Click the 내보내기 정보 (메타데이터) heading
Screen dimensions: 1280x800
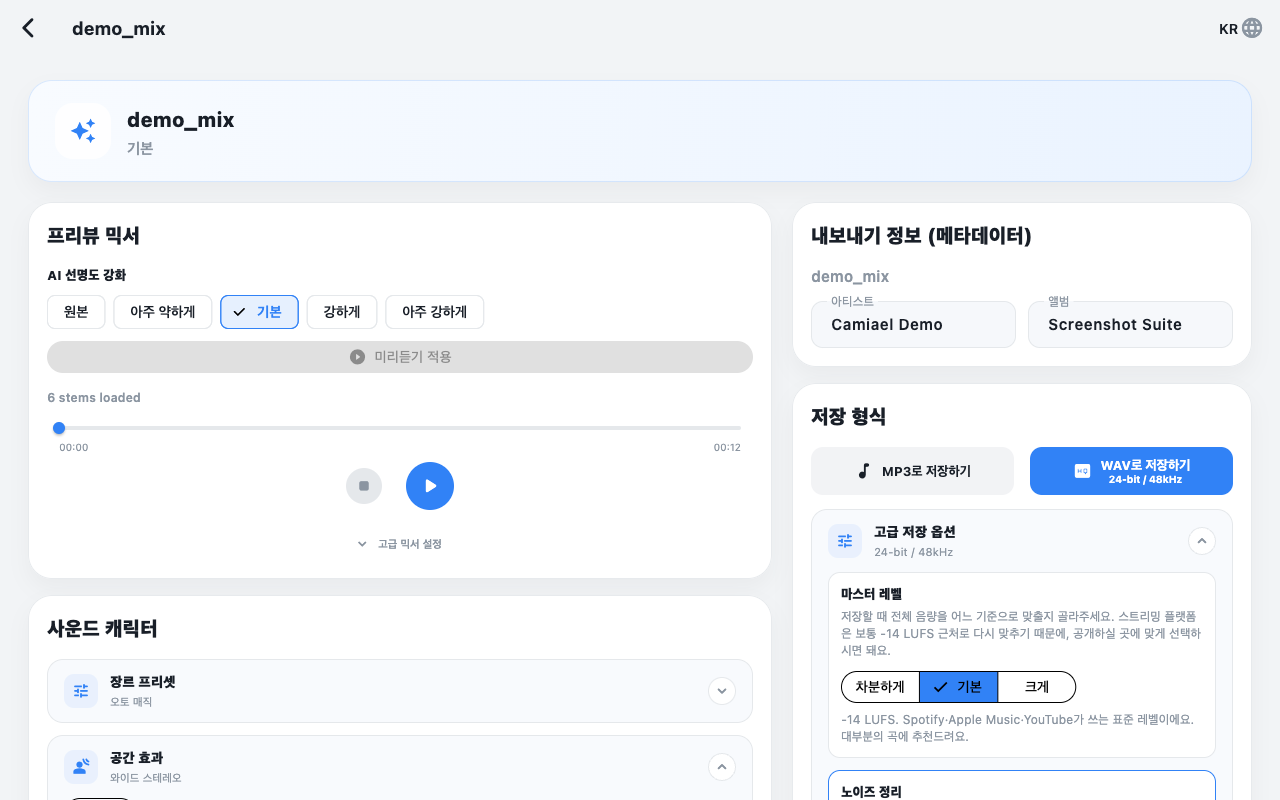(x=921, y=236)
